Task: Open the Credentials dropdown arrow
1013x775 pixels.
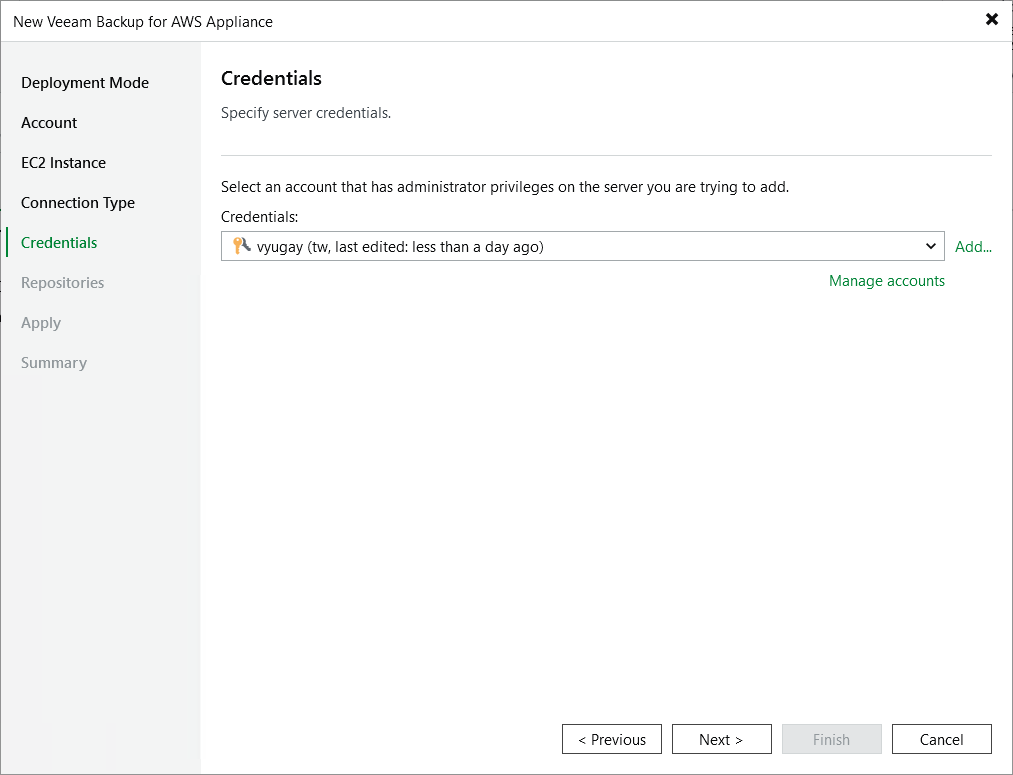Action: (930, 246)
